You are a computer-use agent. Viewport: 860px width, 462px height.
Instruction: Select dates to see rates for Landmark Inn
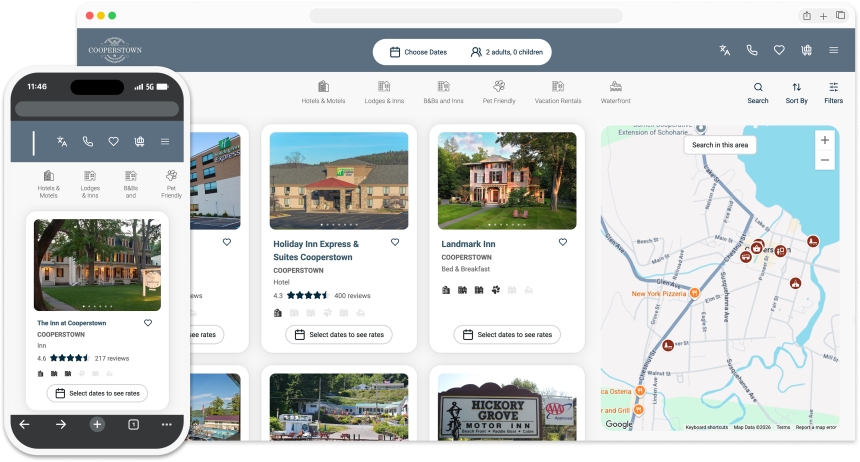tap(507, 335)
